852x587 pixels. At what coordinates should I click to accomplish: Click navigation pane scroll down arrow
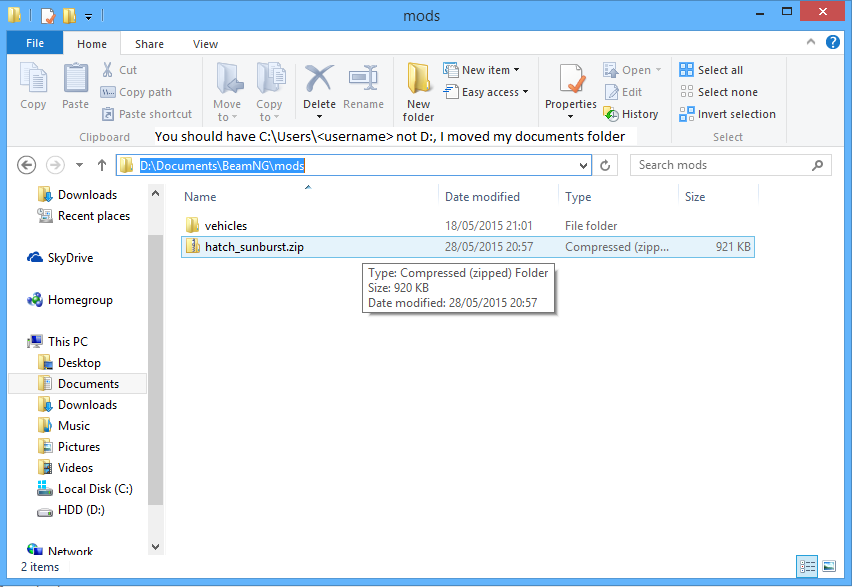point(155,547)
